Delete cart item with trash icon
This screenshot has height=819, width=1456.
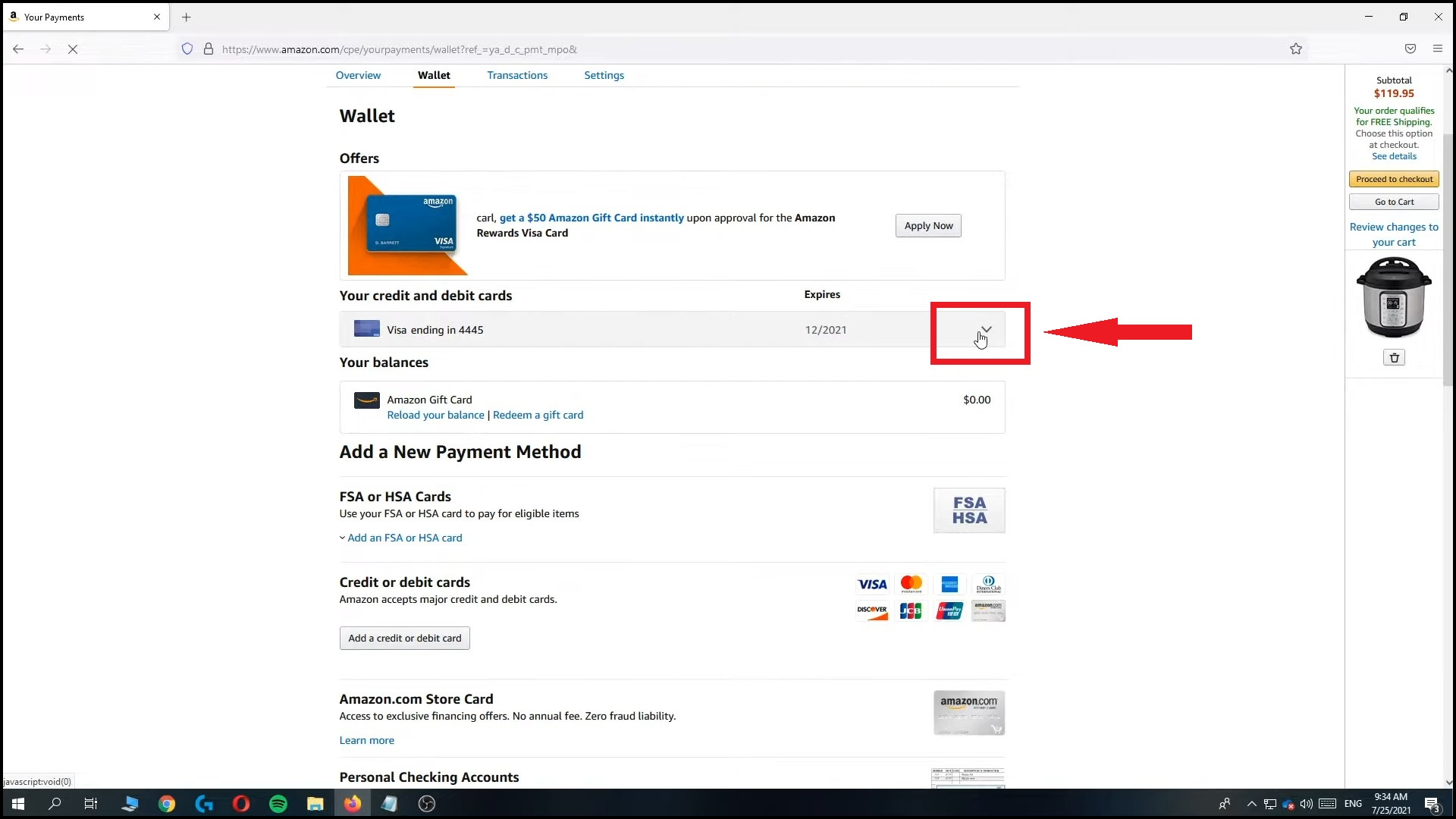tap(1394, 357)
